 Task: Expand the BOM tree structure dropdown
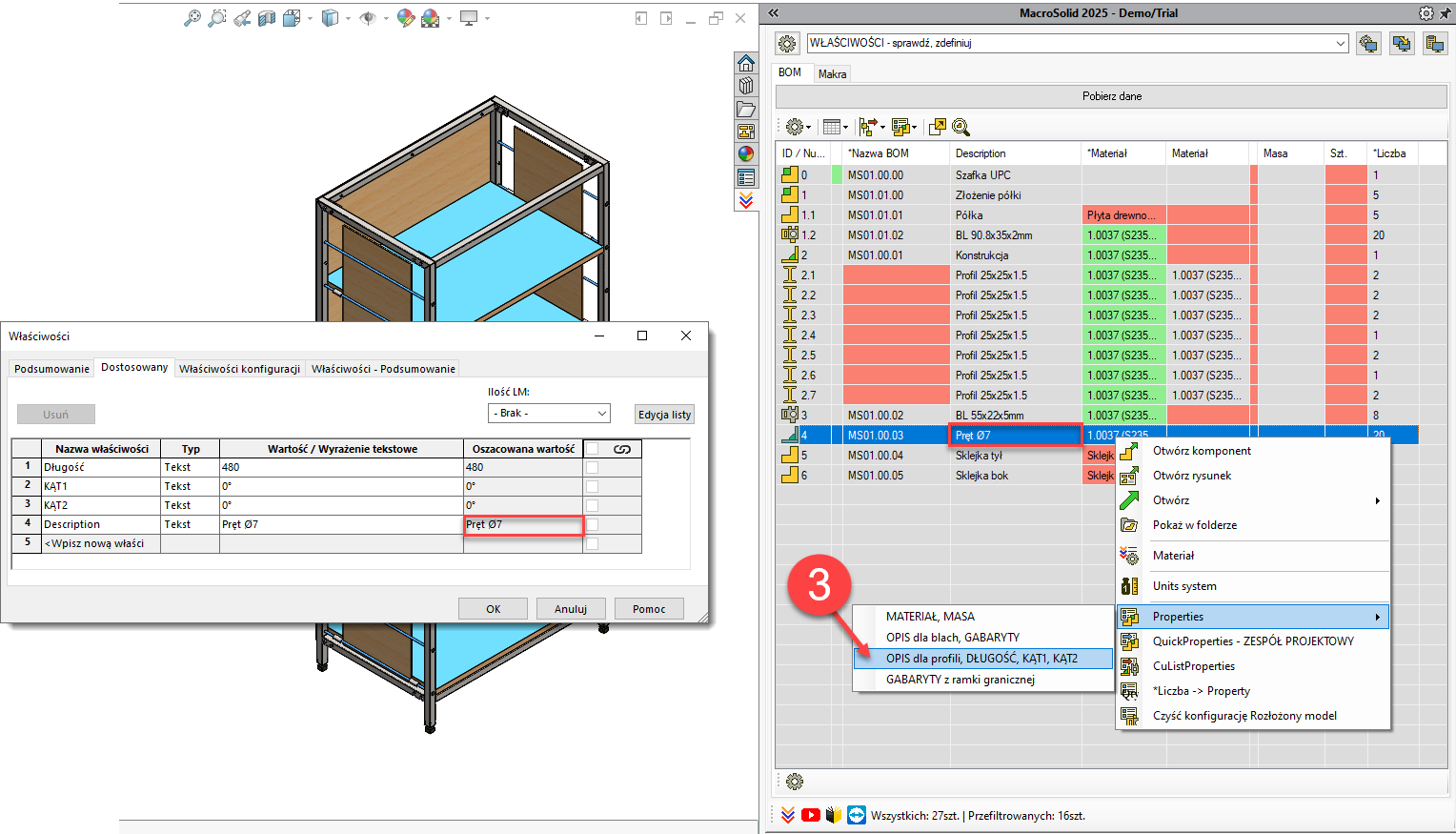[x=882, y=128]
